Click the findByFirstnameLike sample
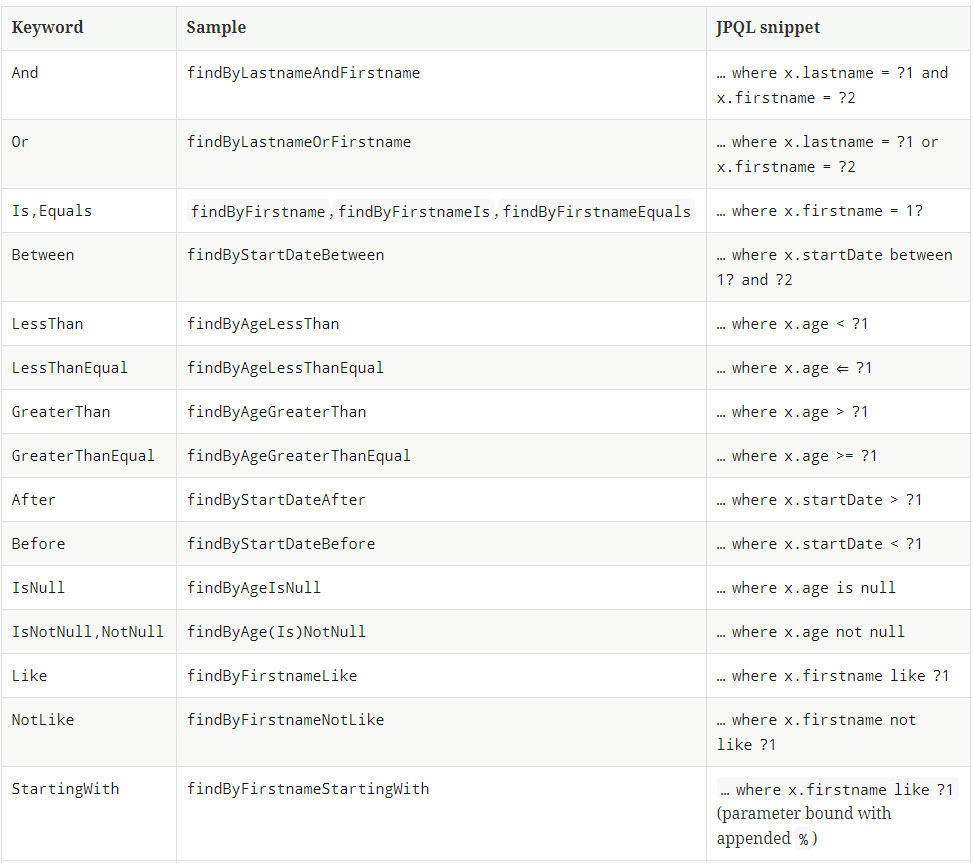974x863 pixels. click(x=272, y=676)
